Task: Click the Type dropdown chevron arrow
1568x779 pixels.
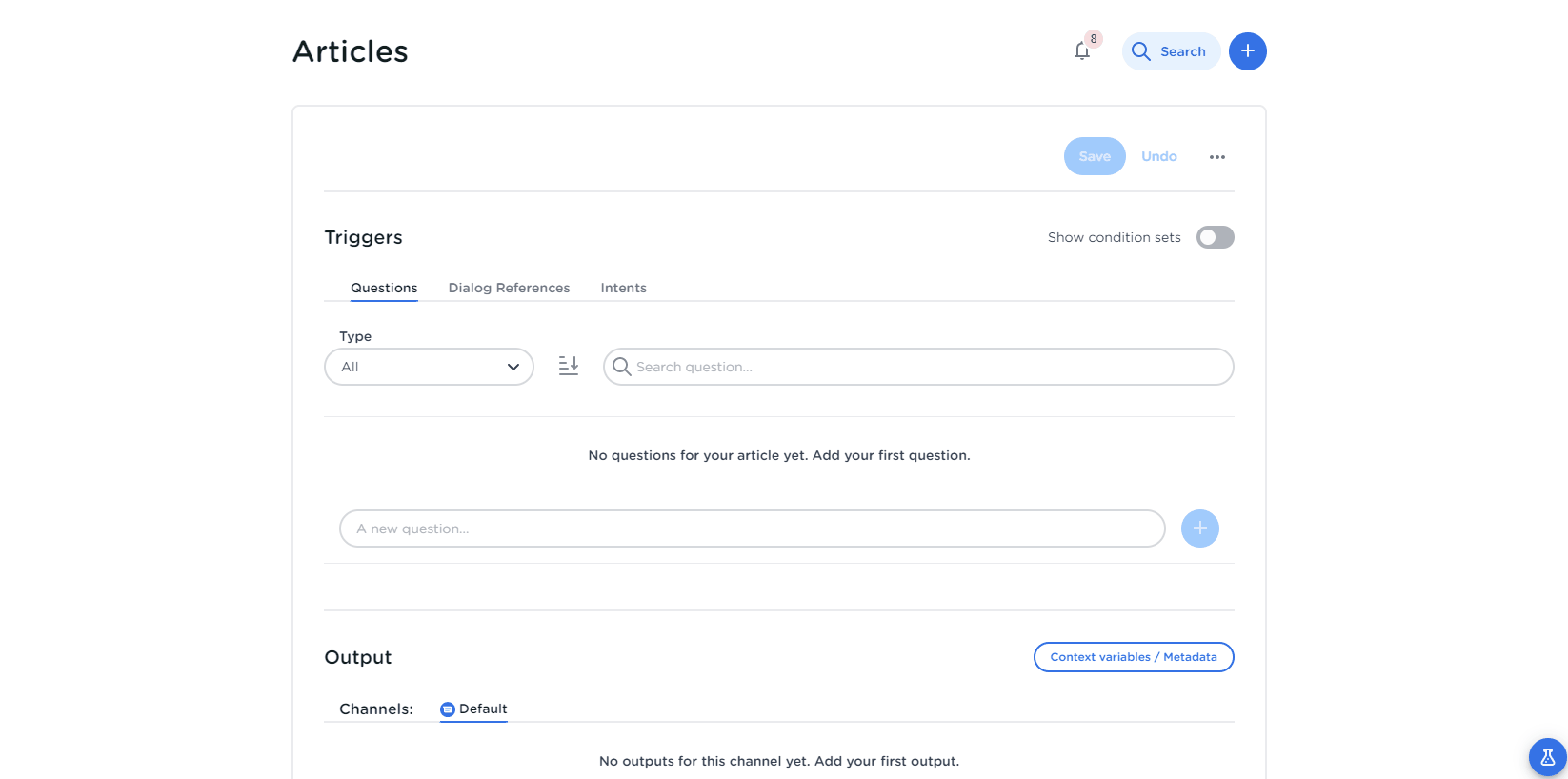Action: coord(513,367)
